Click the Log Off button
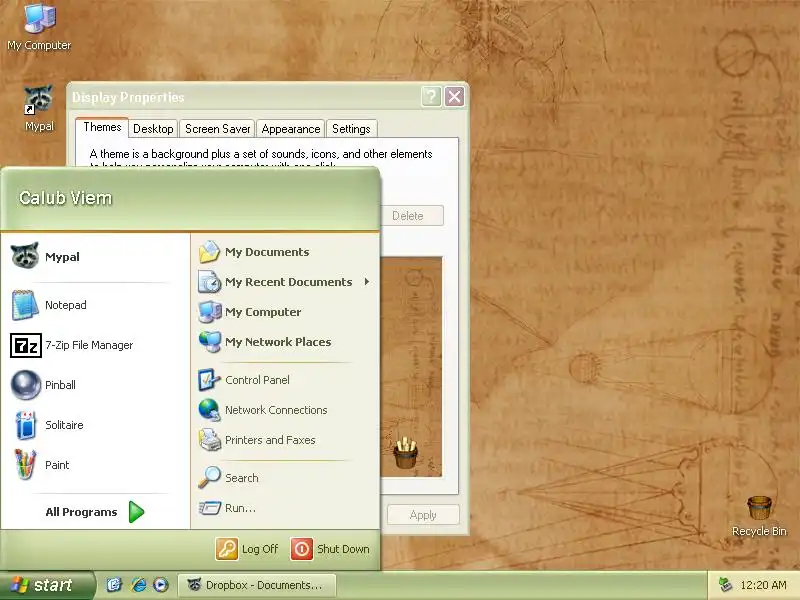Image resolution: width=800 pixels, height=600 pixels. coord(247,549)
